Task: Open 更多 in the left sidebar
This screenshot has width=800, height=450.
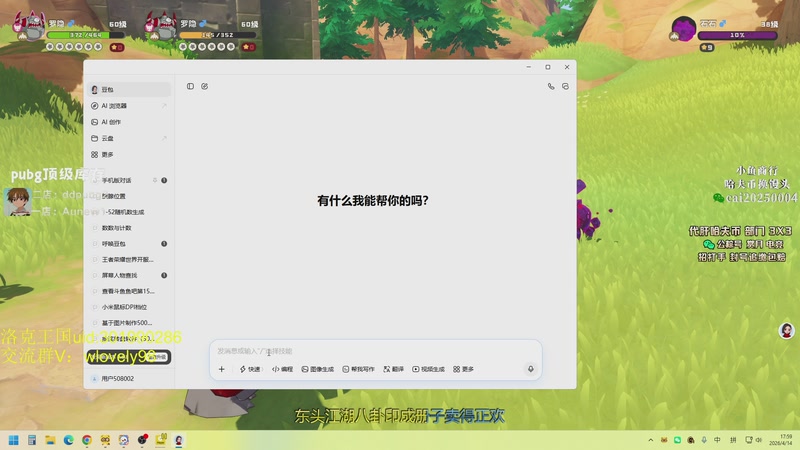Action: (x=129, y=155)
